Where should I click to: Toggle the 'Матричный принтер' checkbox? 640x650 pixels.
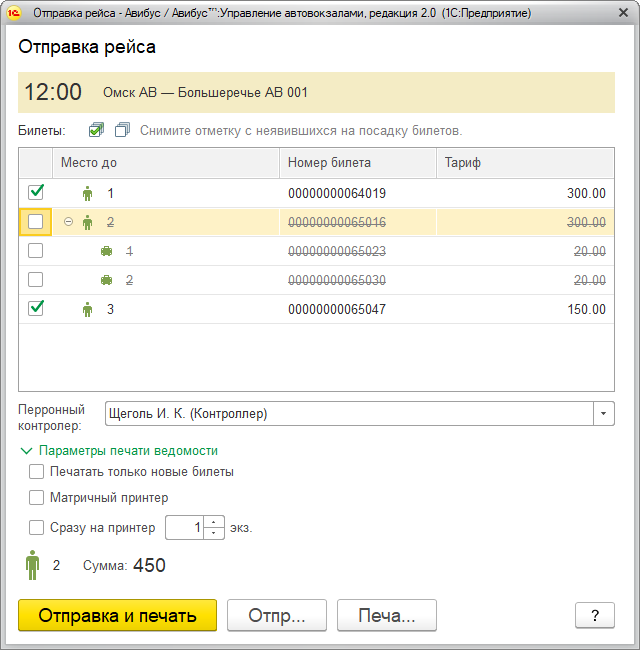(x=37, y=498)
